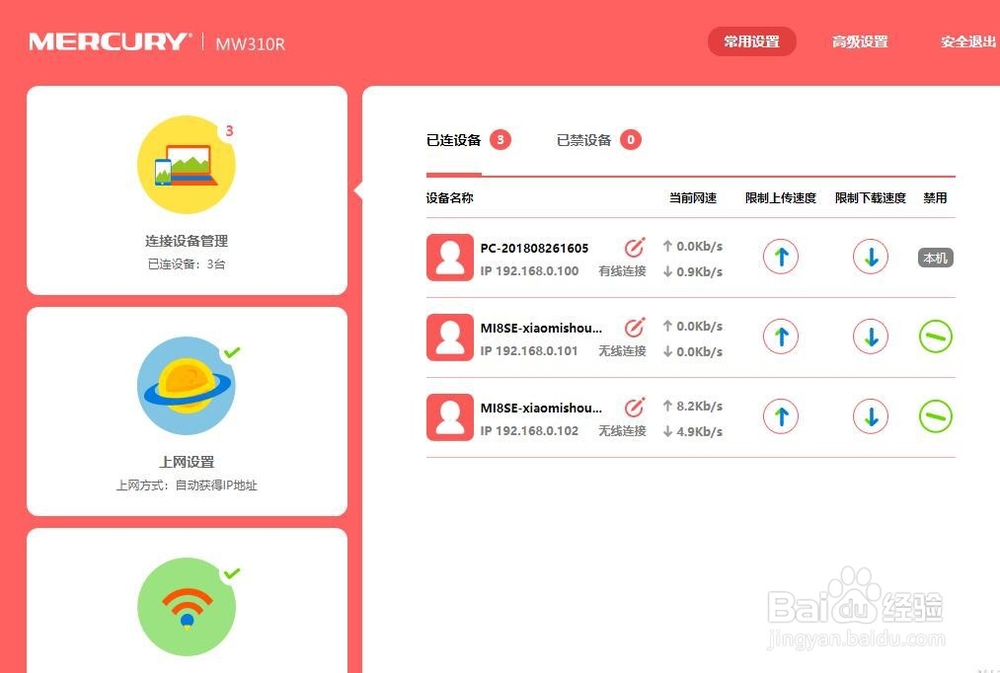This screenshot has height=673, width=1000.
Task: Click the 禁用 column header
Action: 935,198
